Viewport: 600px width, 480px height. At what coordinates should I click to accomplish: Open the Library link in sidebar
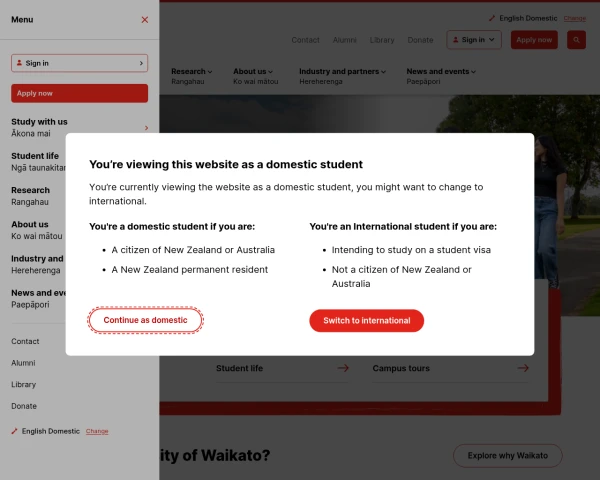click(x=23, y=384)
